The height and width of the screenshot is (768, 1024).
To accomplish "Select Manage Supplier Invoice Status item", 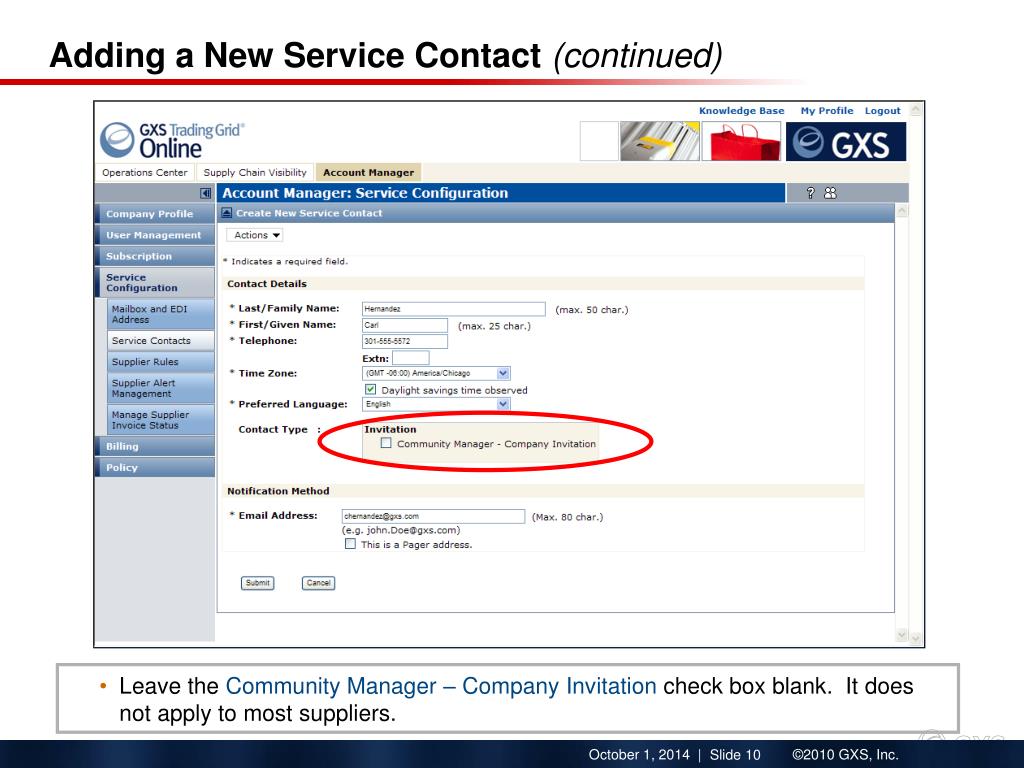I will (161, 420).
